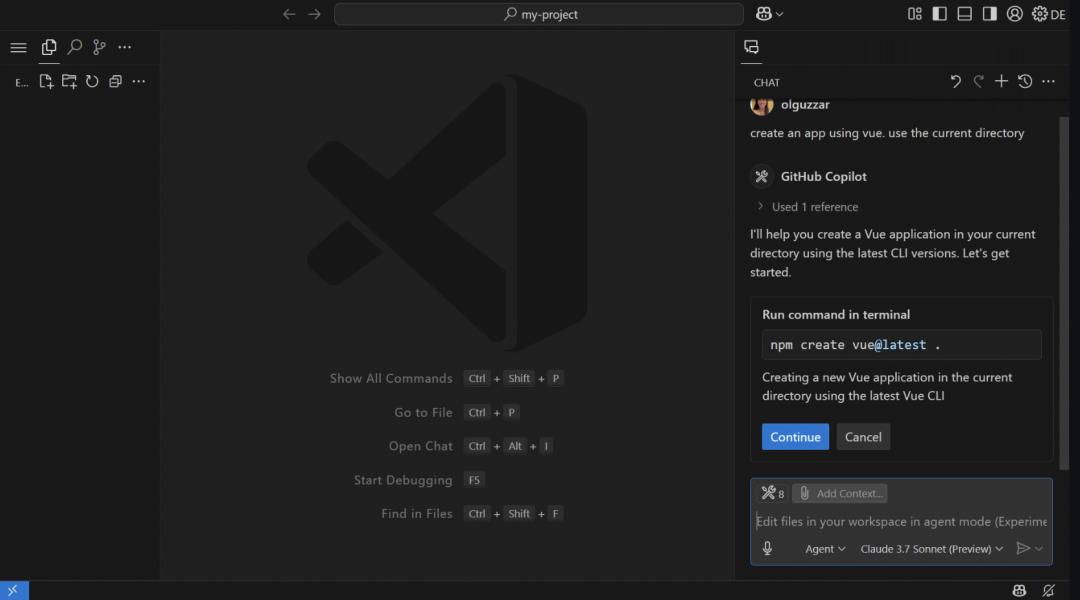The height and width of the screenshot is (600, 1080).
Task: Activate the microphone for voice chat input
Action: pos(767,547)
